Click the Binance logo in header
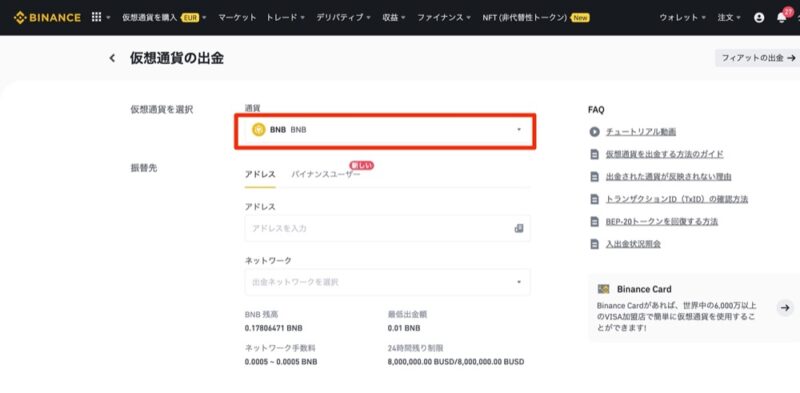Screen dimensions: 800x393 [47, 17]
